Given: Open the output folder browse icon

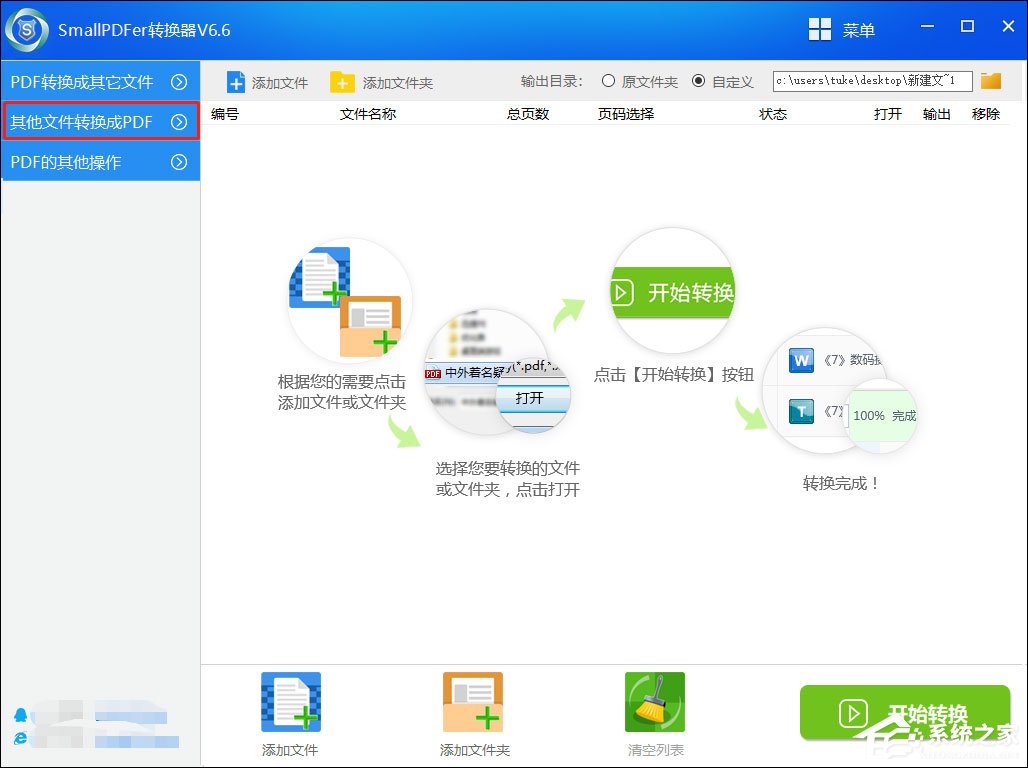Looking at the screenshot, I should coord(990,81).
